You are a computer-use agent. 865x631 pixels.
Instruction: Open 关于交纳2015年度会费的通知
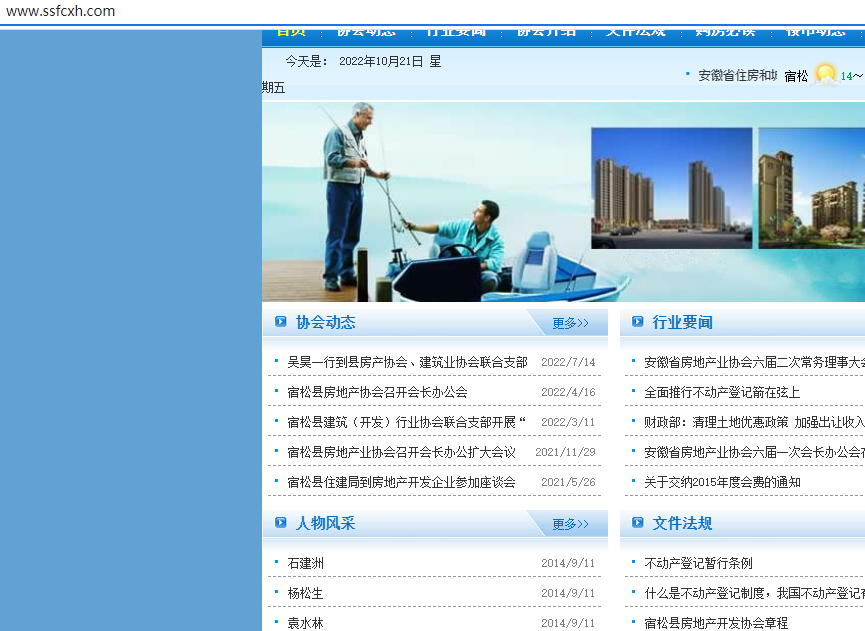722,482
